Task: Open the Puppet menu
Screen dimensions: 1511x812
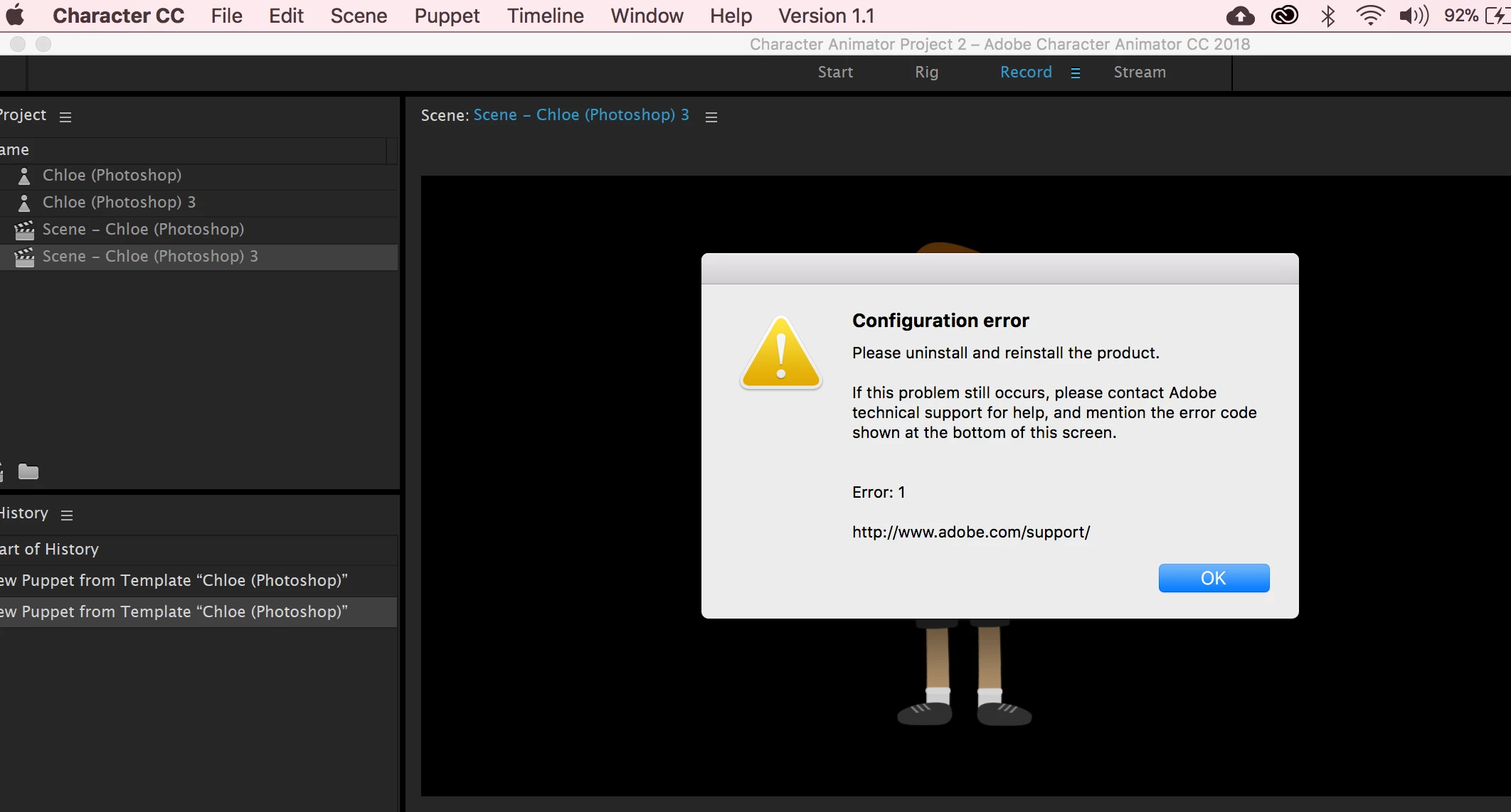Action: [447, 16]
